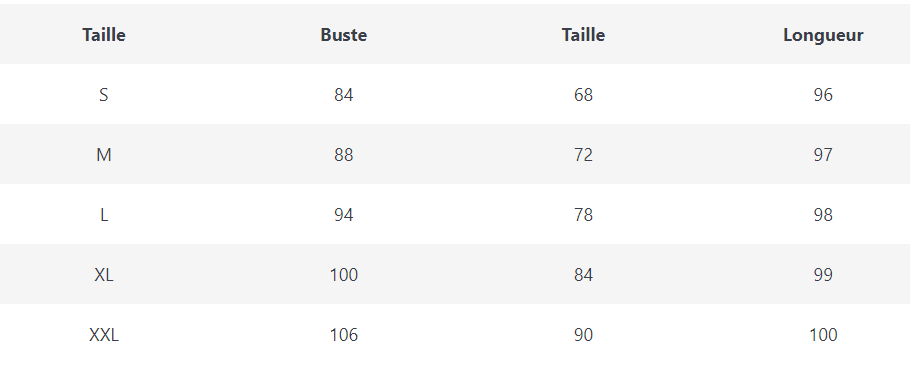Click the Buste column header

click(344, 35)
